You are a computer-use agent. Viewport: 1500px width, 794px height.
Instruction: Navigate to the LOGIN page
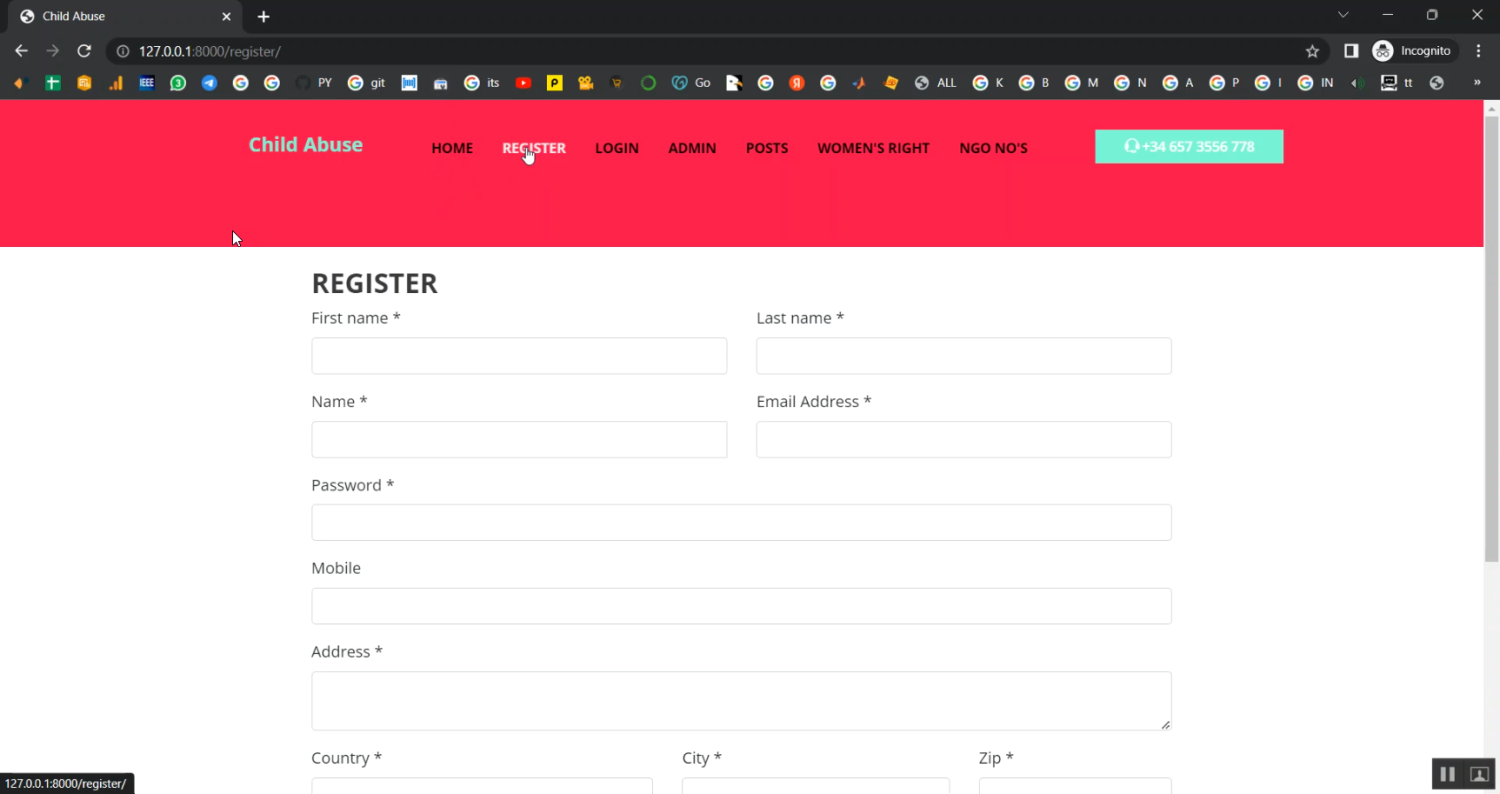617,148
